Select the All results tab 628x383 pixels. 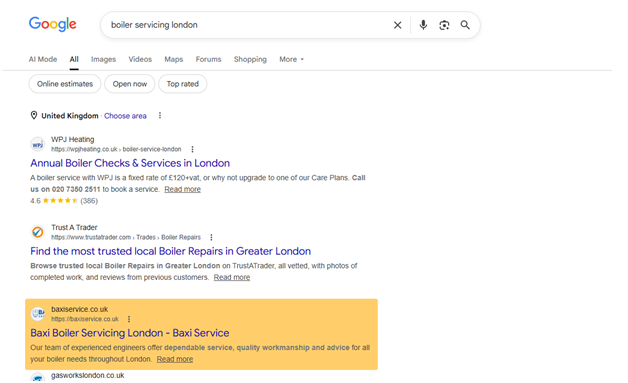[x=74, y=59]
